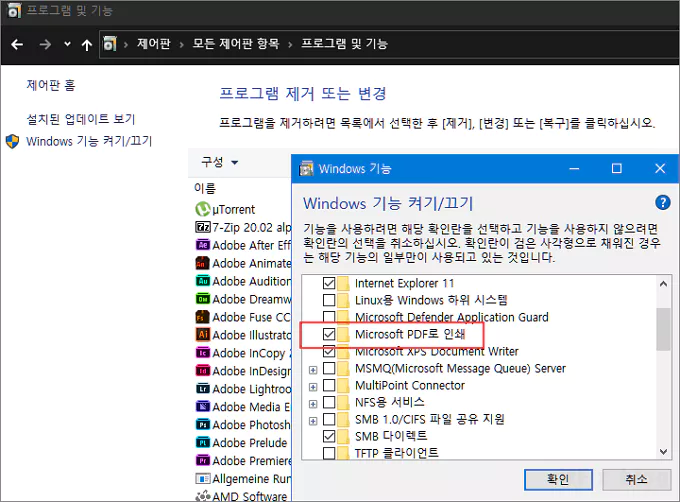This screenshot has height=502, width=680.
Task: Click the forward arrow in the navigation bar
Action: pyautogui.click(x=45, y=44)
